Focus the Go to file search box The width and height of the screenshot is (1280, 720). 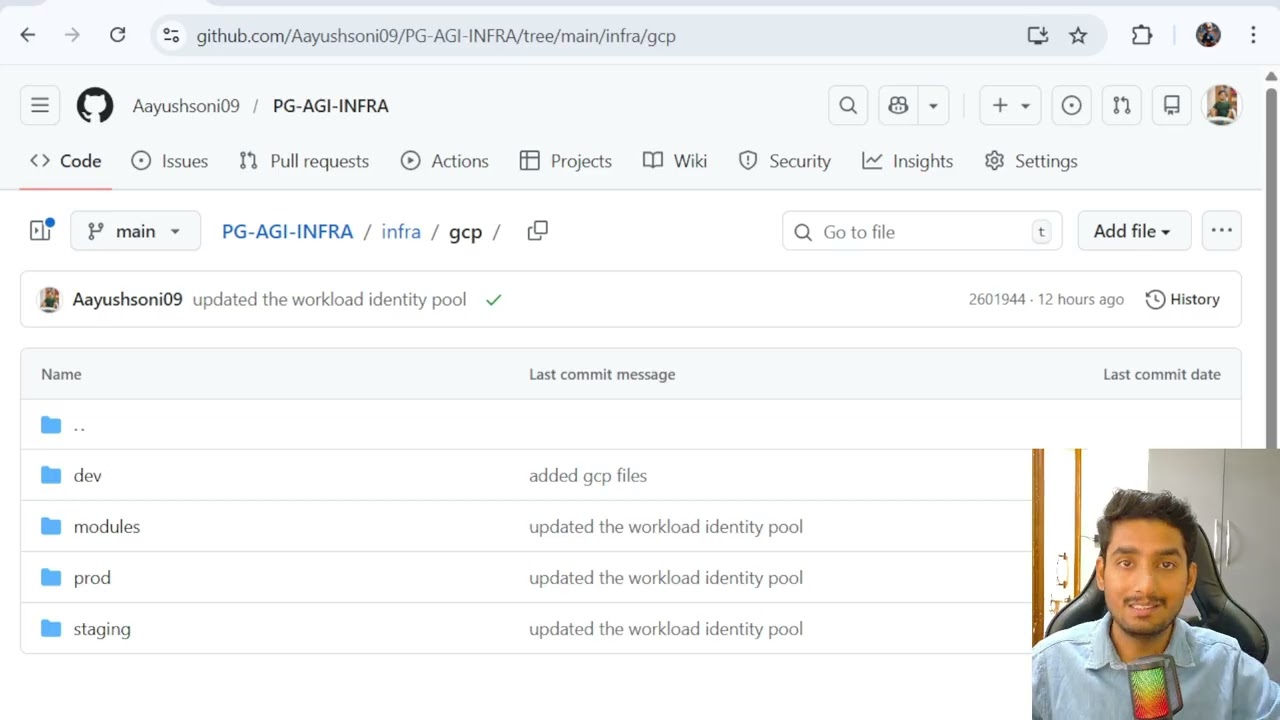tap(922, 231)
